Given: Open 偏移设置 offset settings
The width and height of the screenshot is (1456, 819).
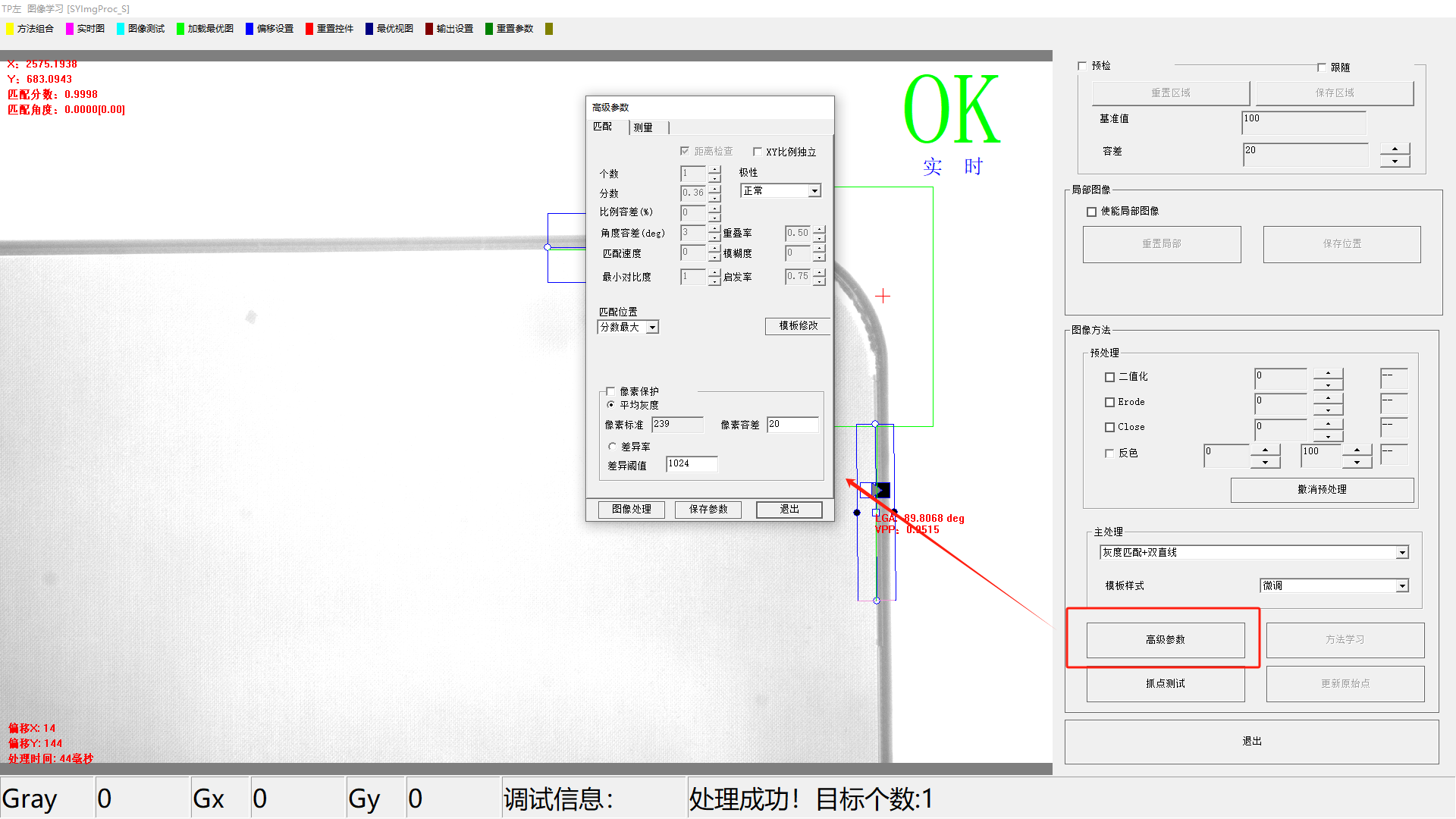Looking at the screenshot, I should tap(275, 29).
